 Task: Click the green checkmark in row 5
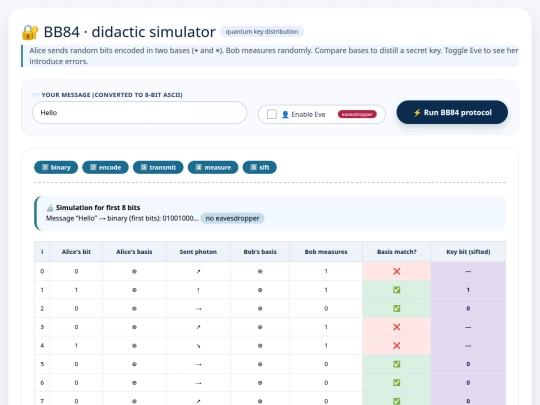click(x=397, y=364)
